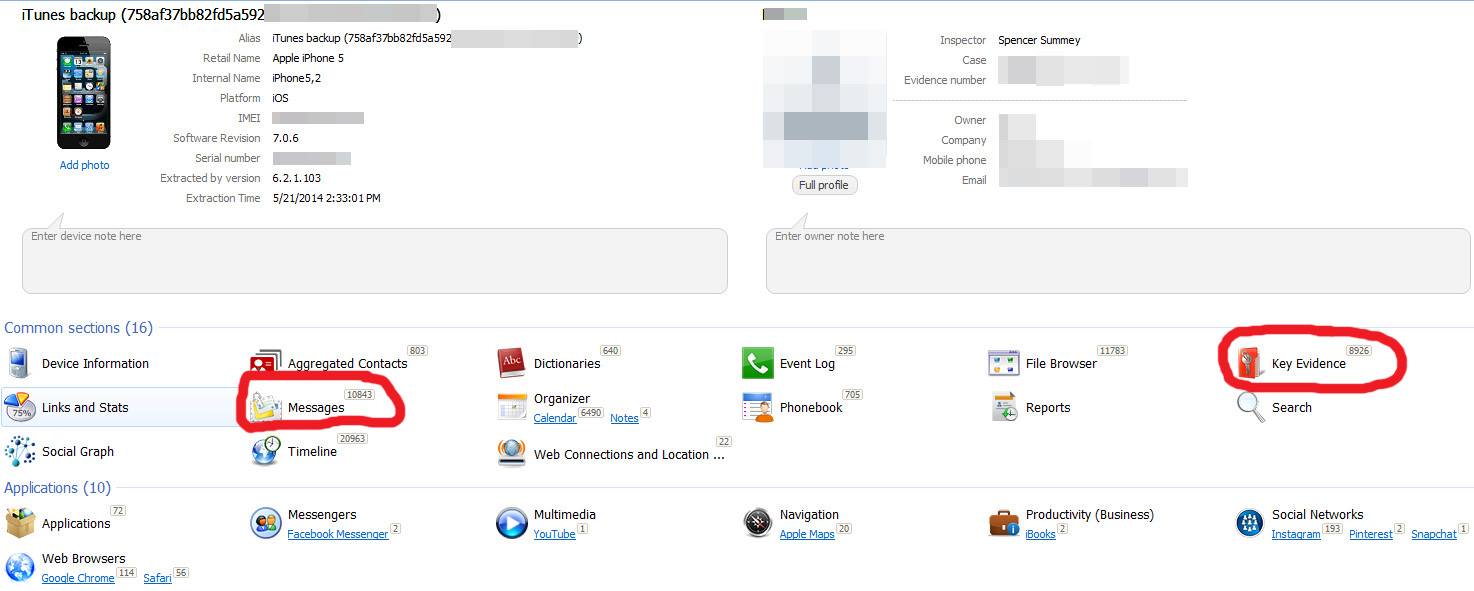
Task: Open the Applications box icon
Action: (20, 522)
